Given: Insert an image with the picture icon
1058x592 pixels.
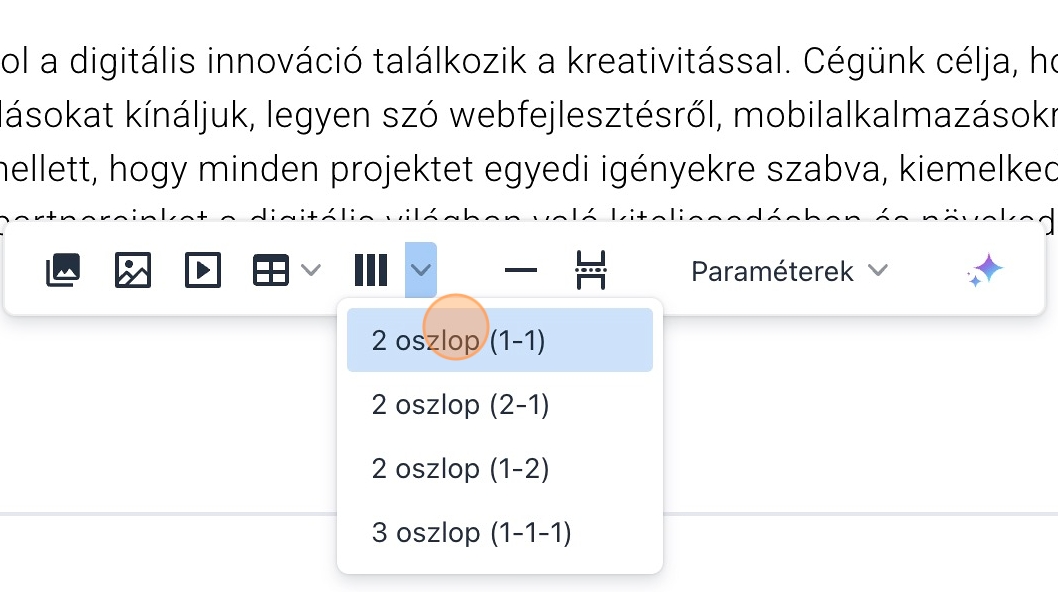Looking at the screenshot, I should coord(133,270).
